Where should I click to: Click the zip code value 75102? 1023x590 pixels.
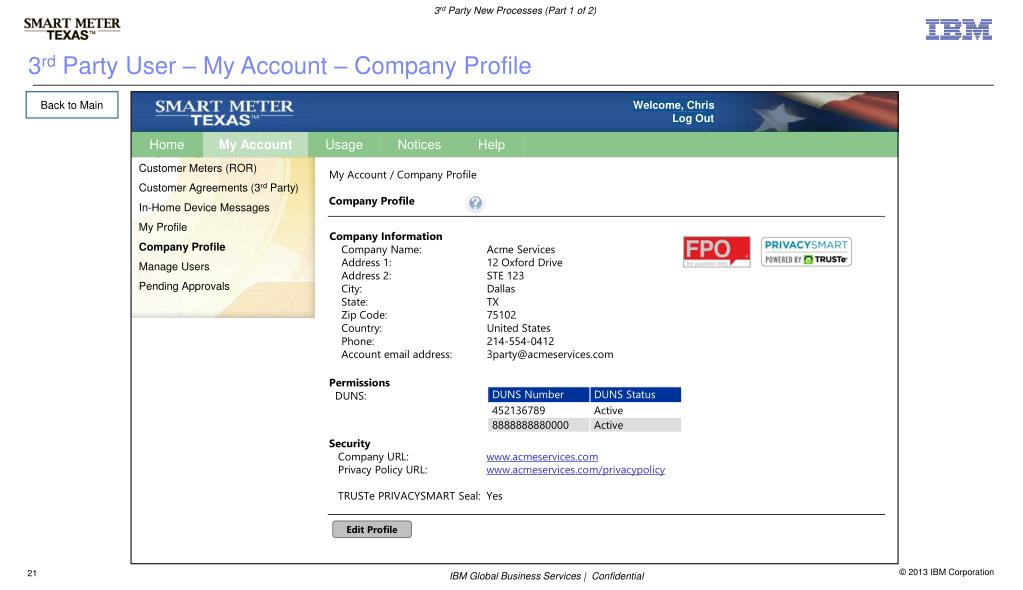point(501,315)
